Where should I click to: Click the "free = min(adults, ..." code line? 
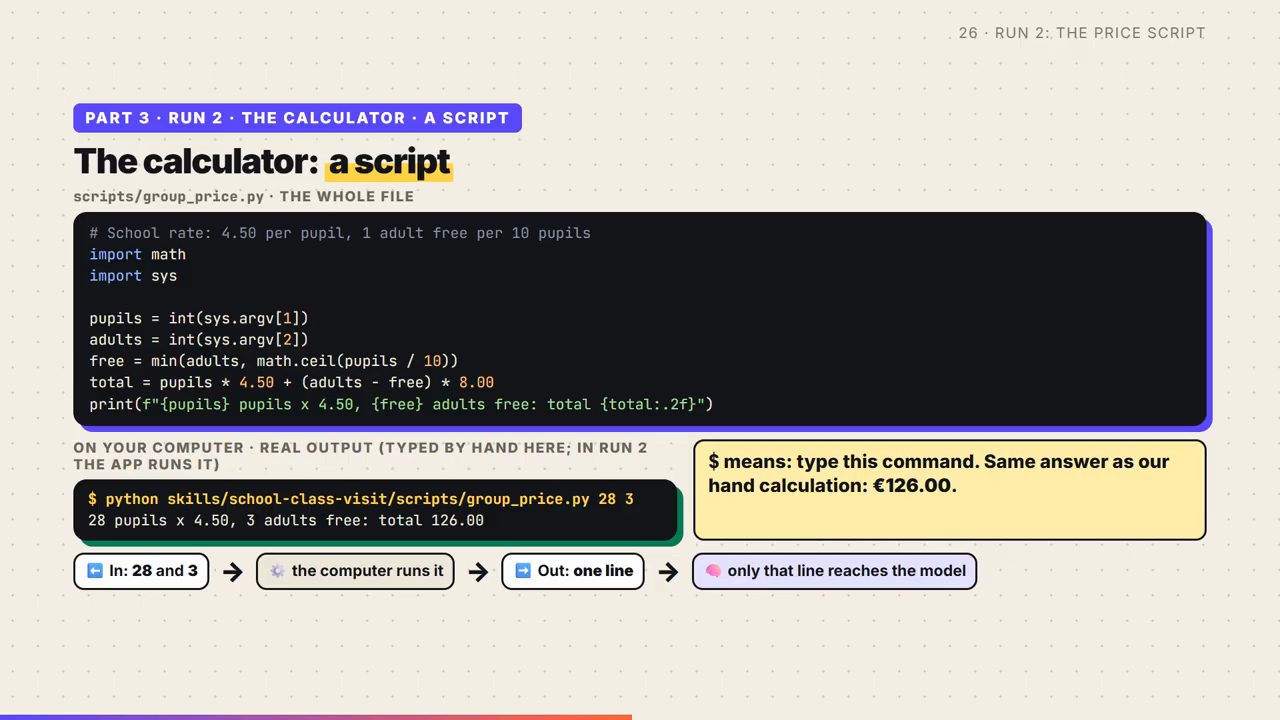pos(274,361)
